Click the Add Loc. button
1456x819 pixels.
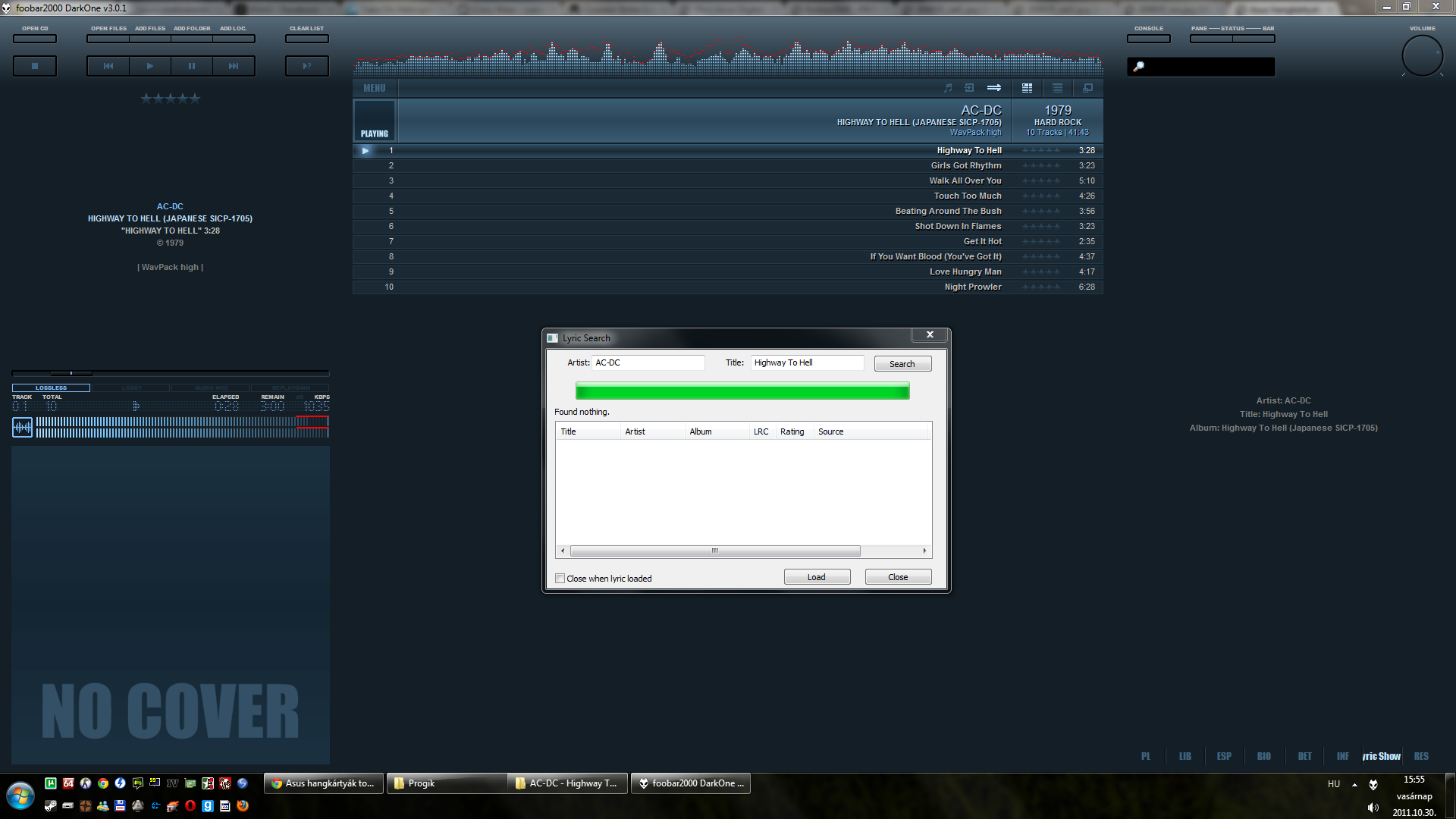click(x=234, y=39)
